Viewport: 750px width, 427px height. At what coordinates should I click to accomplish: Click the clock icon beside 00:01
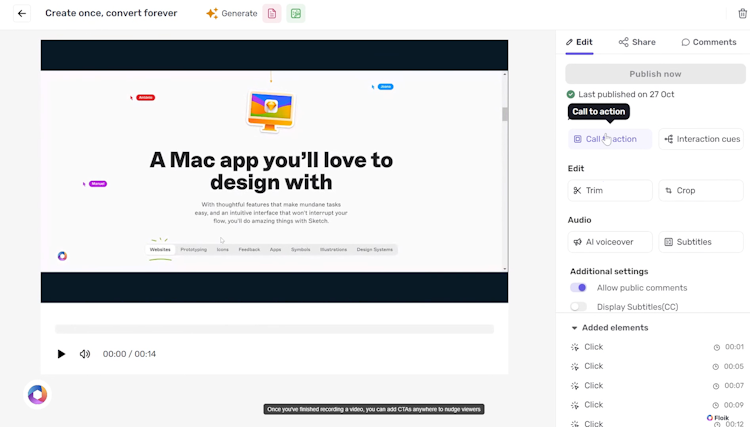[717, 348]
